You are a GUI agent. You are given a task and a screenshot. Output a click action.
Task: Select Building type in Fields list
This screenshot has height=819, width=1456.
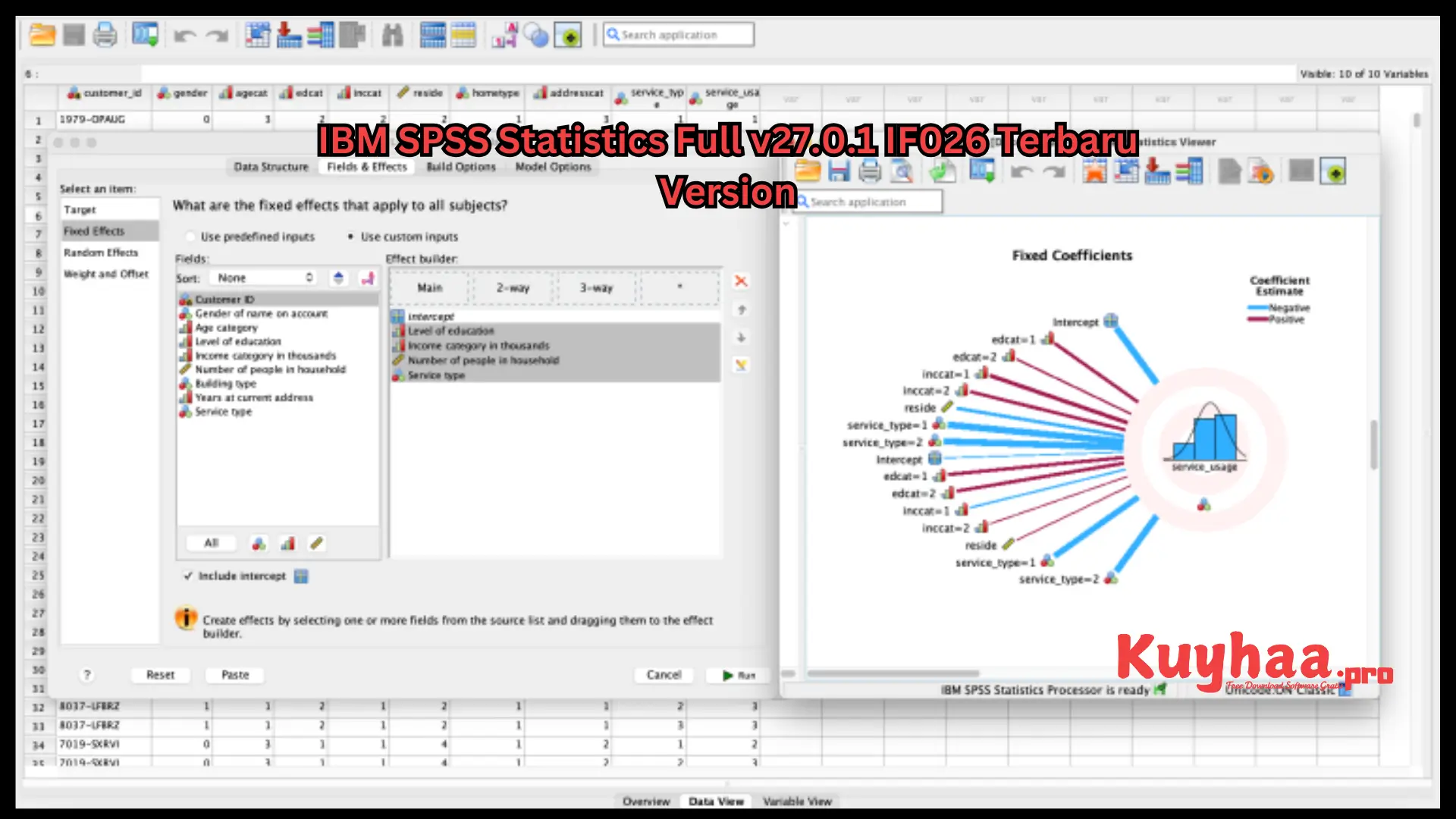point(278,384)
